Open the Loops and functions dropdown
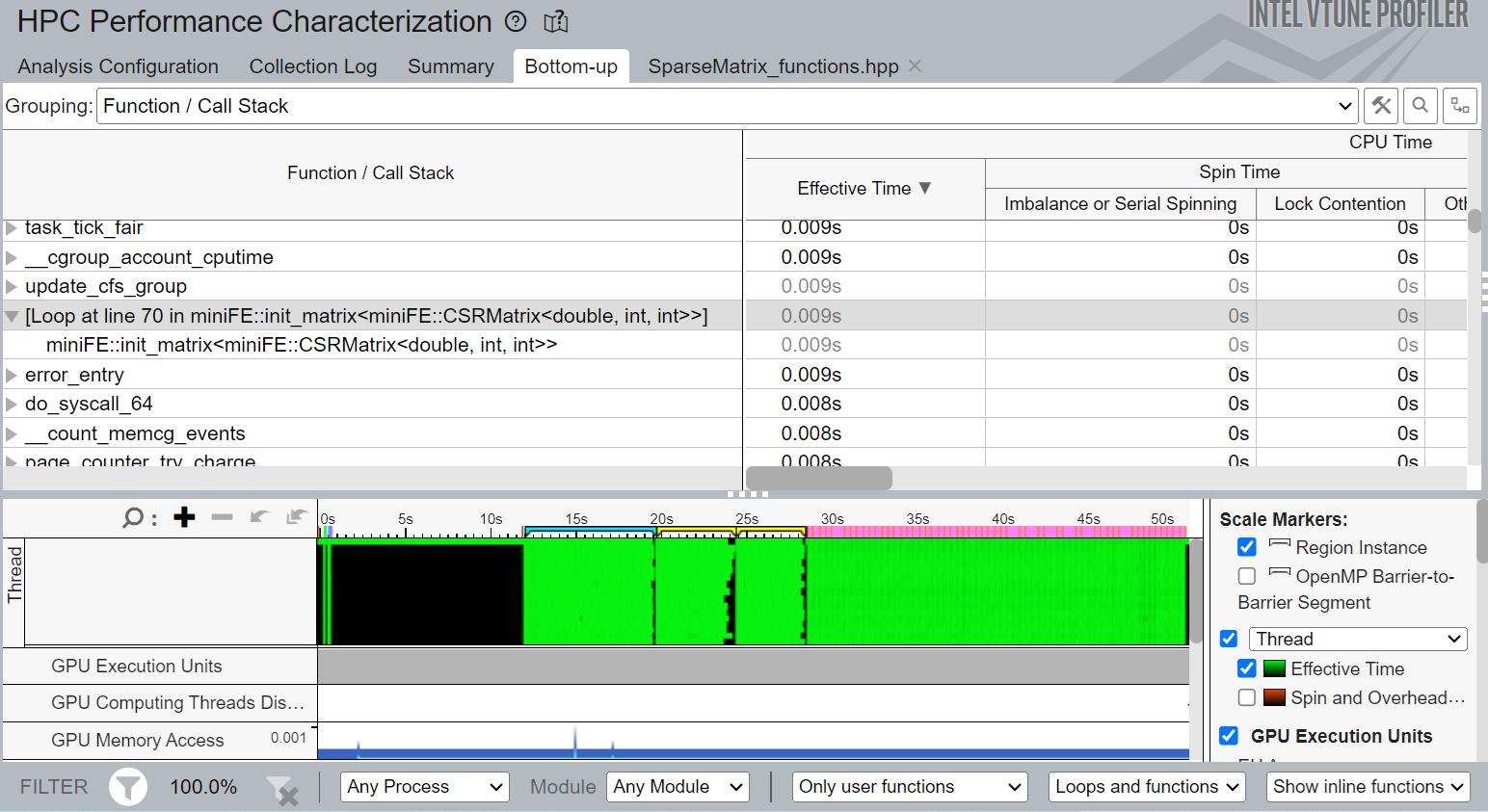Viewport: 1488px width, 812px height. (x=1147, y=787)
